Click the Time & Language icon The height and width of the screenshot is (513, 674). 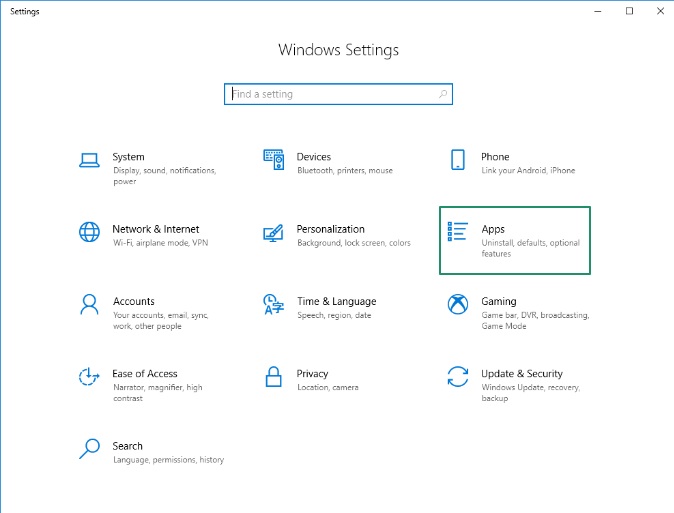click(x=274, y=304)
